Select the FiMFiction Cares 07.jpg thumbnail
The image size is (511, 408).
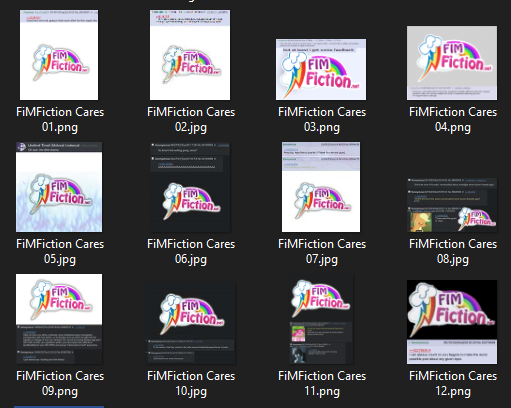321,187
